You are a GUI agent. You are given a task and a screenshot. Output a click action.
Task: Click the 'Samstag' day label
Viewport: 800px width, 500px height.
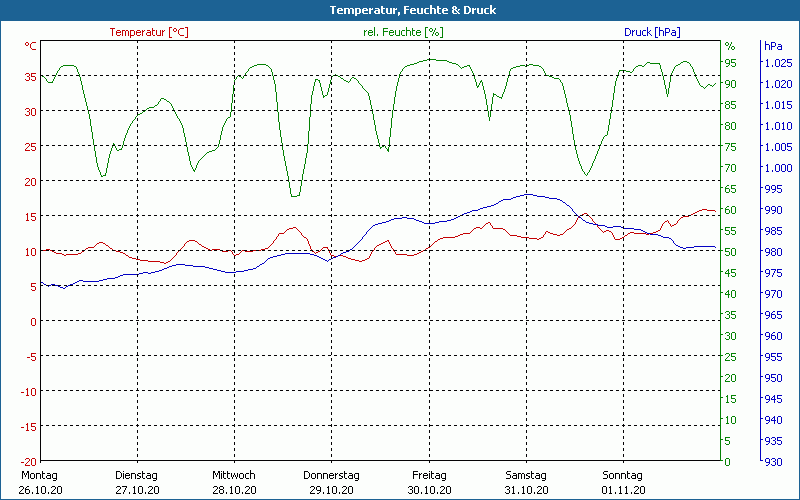point(526,475)
